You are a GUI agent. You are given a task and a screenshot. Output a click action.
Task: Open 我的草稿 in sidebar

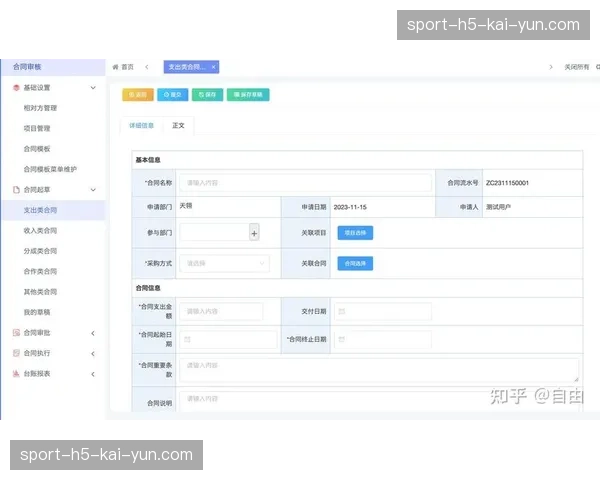pyautogui.click(x=37, y=312)
